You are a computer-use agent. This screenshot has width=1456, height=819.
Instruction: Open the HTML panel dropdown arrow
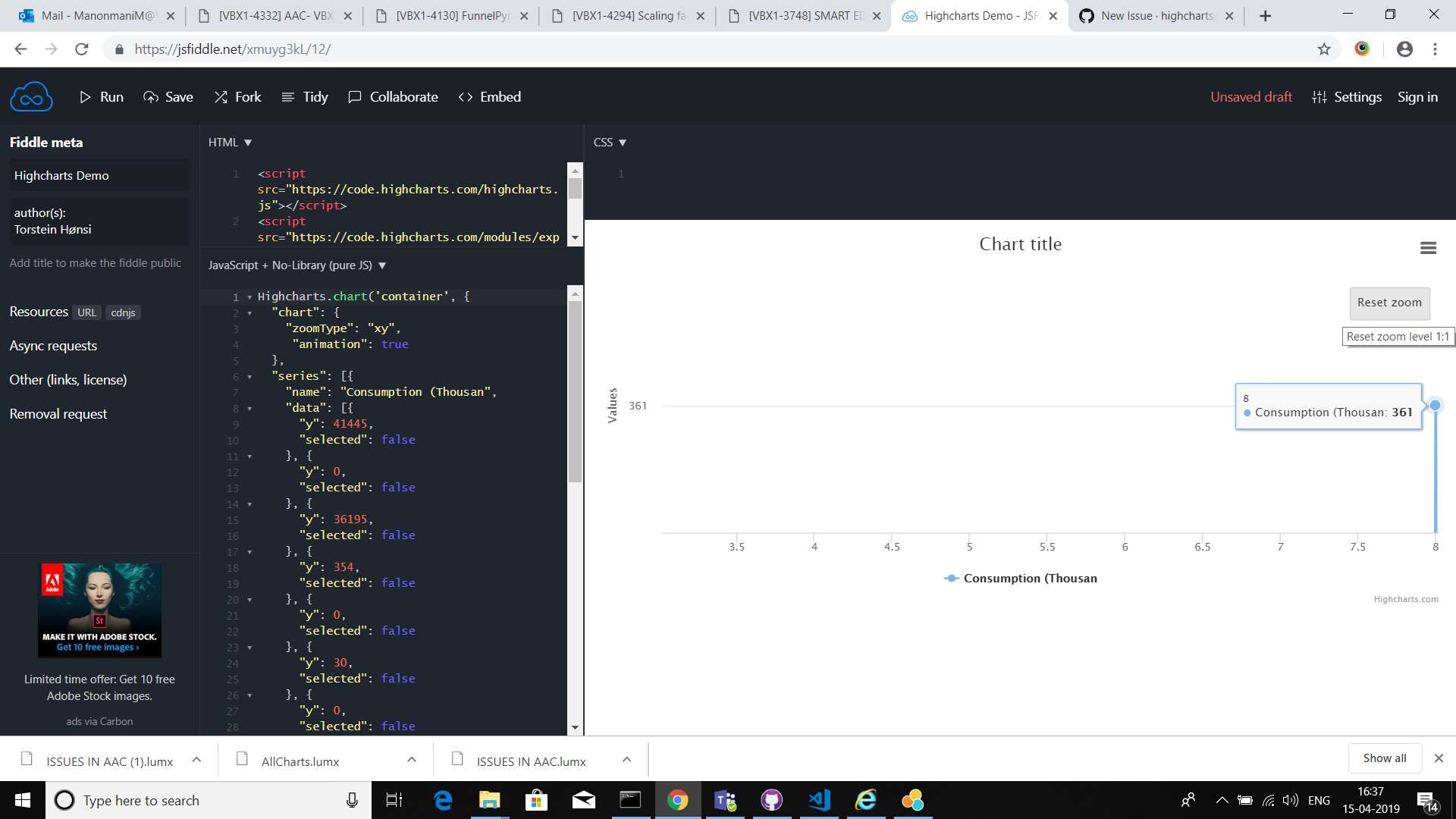249,142
